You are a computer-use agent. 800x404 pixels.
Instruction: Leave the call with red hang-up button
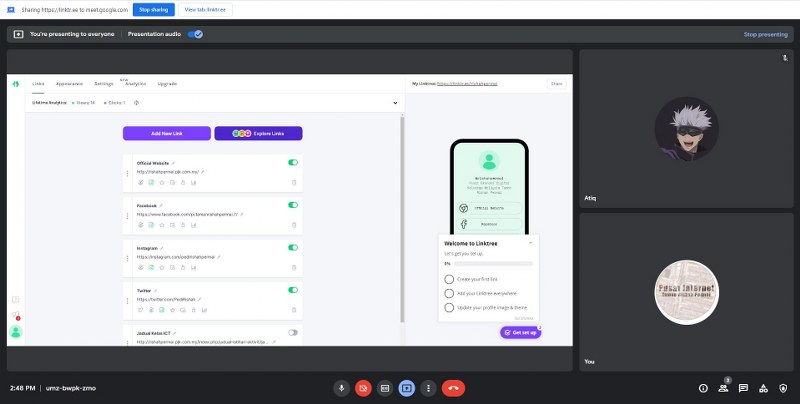pos(453,389)
